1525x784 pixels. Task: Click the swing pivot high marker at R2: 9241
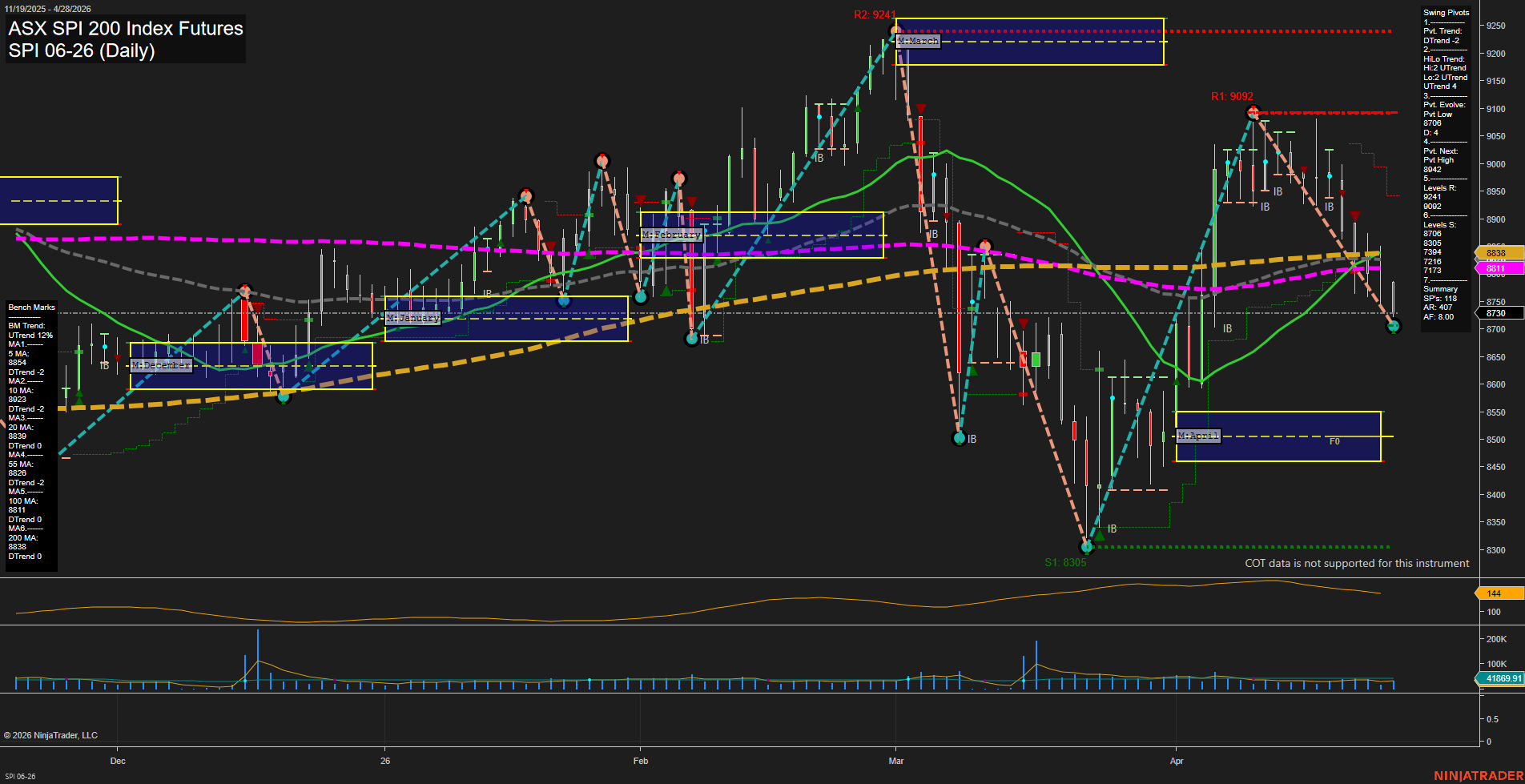[895, 31]
